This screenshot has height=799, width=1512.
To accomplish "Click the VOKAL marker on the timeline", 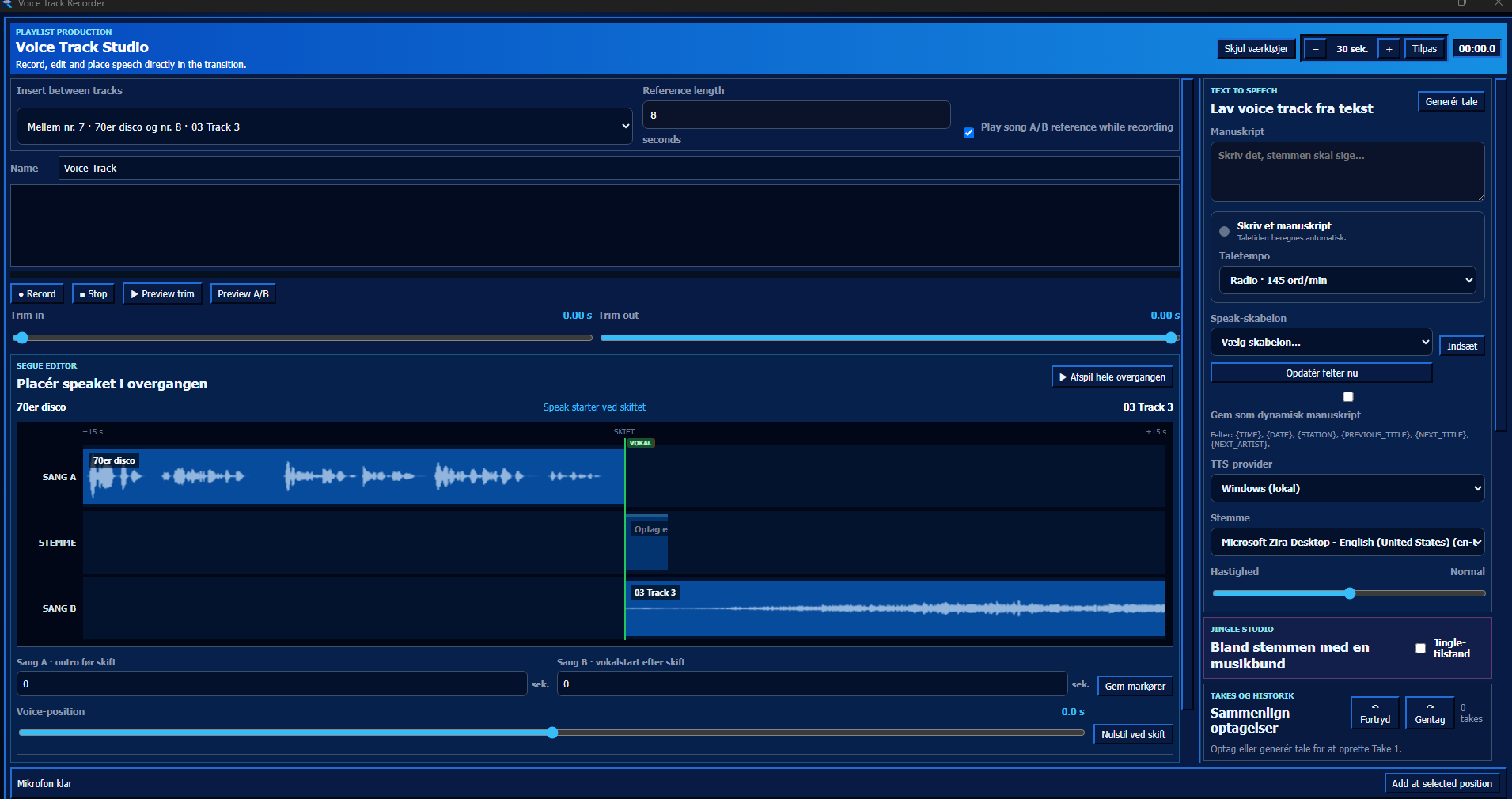I will click(x=640, y=443).
